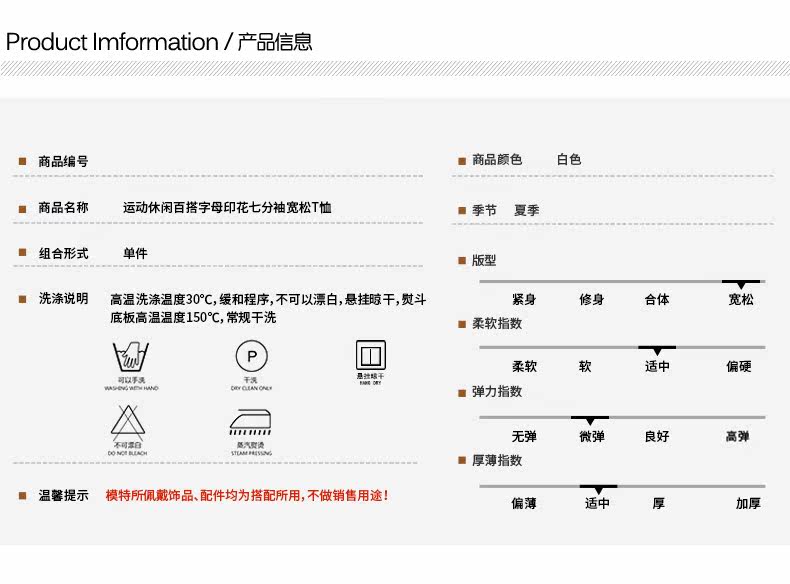Image resolution: width=790 pixels, height=584 pixels.
Task: Click the 组合形式 label
Action: point(63,253)
